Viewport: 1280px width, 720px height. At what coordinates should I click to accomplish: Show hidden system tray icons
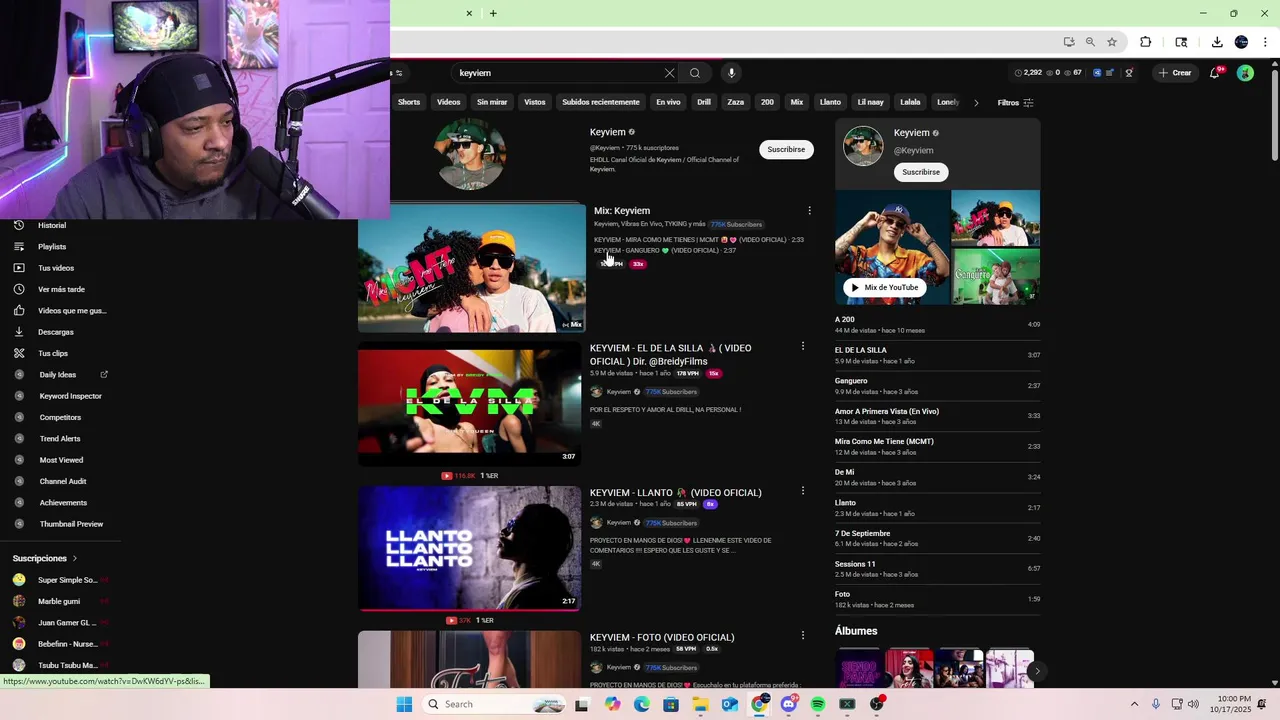pyautogui.click(x=1134, y=704)
